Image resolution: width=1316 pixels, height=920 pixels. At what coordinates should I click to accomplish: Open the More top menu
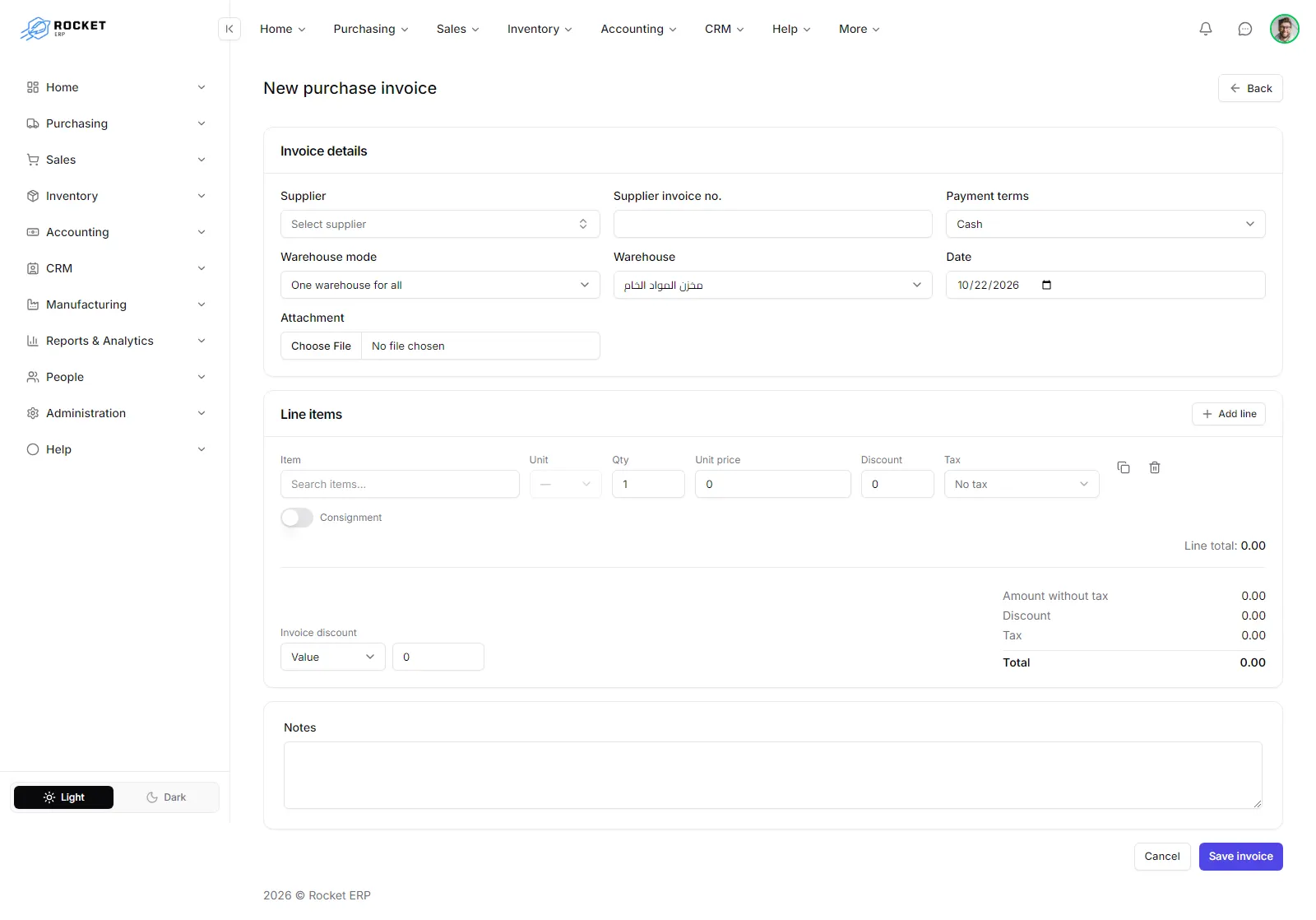tap(860, 29)
